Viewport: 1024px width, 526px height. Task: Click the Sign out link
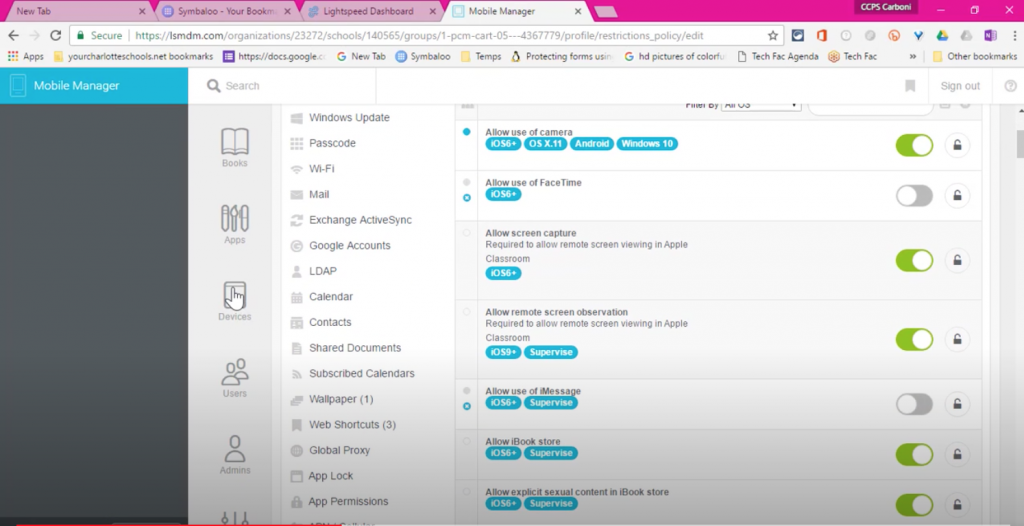960,86
